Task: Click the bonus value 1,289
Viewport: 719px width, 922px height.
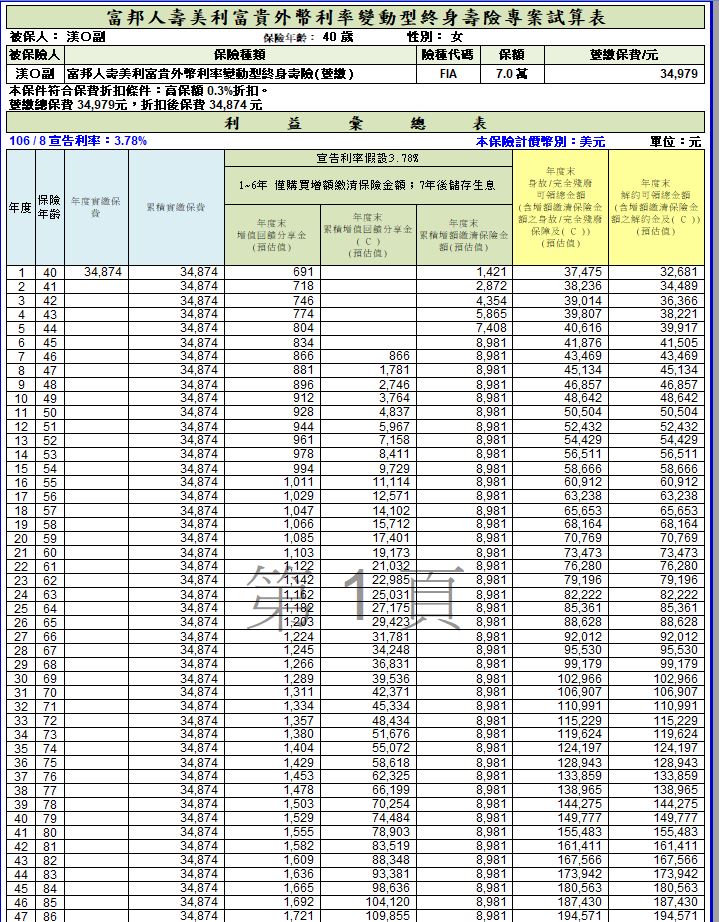Action: pos(299,679)
